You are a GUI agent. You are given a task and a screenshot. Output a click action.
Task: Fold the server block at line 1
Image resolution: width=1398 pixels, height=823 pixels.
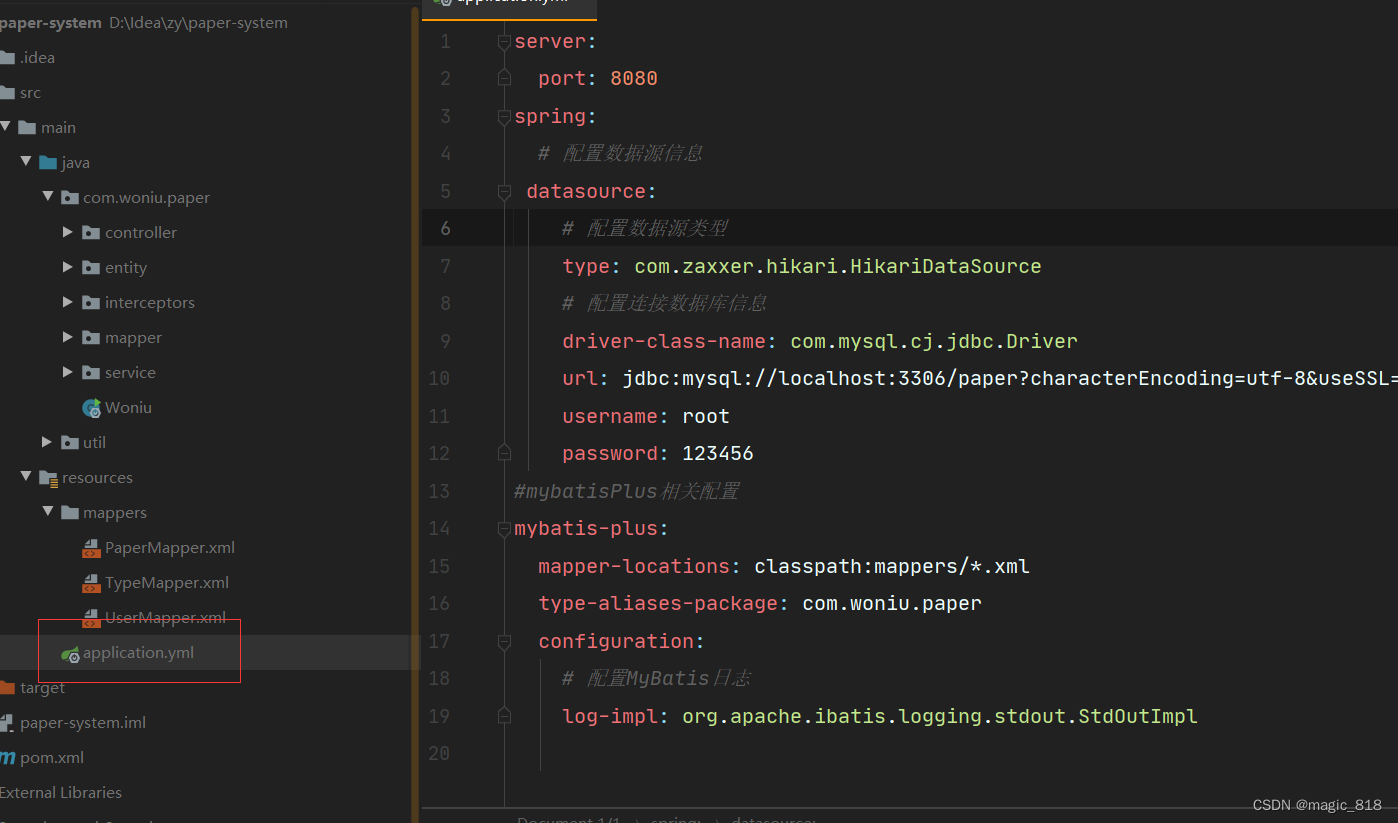(504, 41)
